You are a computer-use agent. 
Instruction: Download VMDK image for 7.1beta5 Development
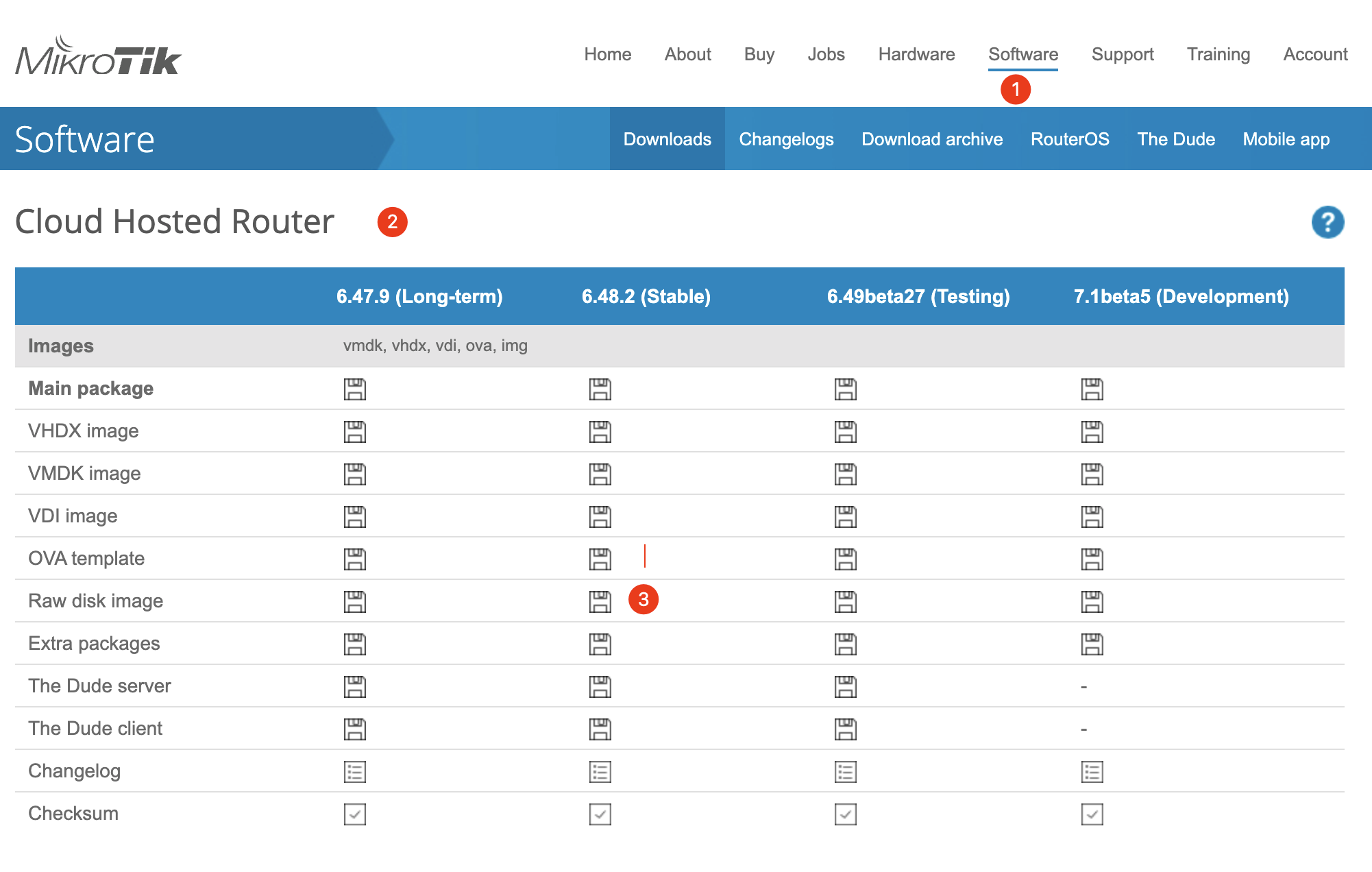pos(1092,474)
